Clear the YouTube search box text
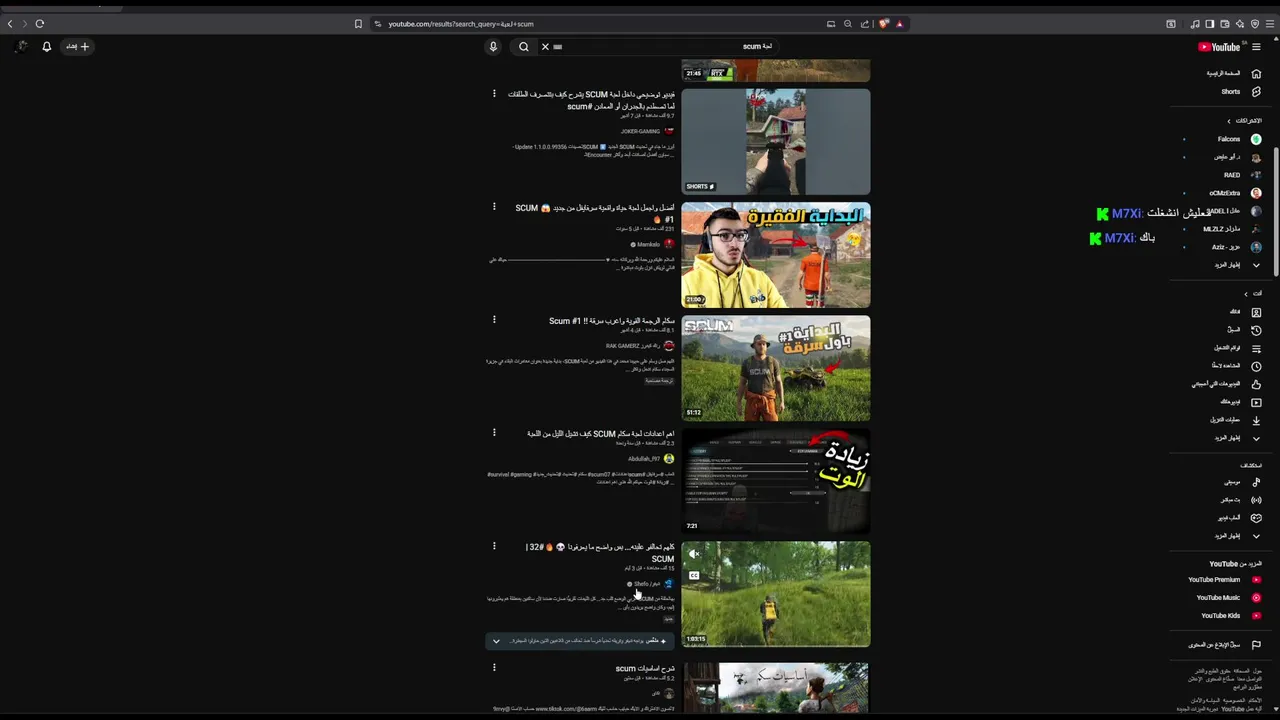1280x720 pixels. tap(545, 47)
